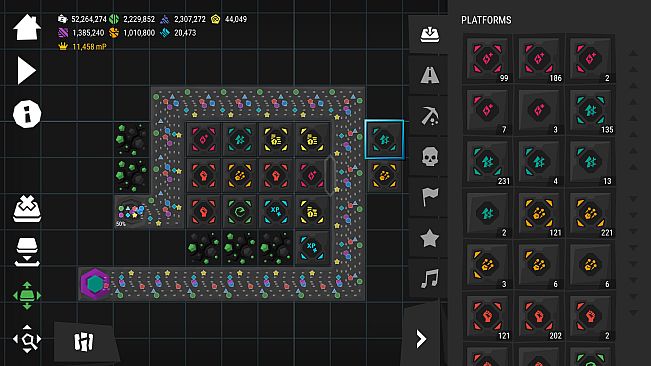Click the purple hexagon base tile
651x366 pixels.
[x=95, y=284]
